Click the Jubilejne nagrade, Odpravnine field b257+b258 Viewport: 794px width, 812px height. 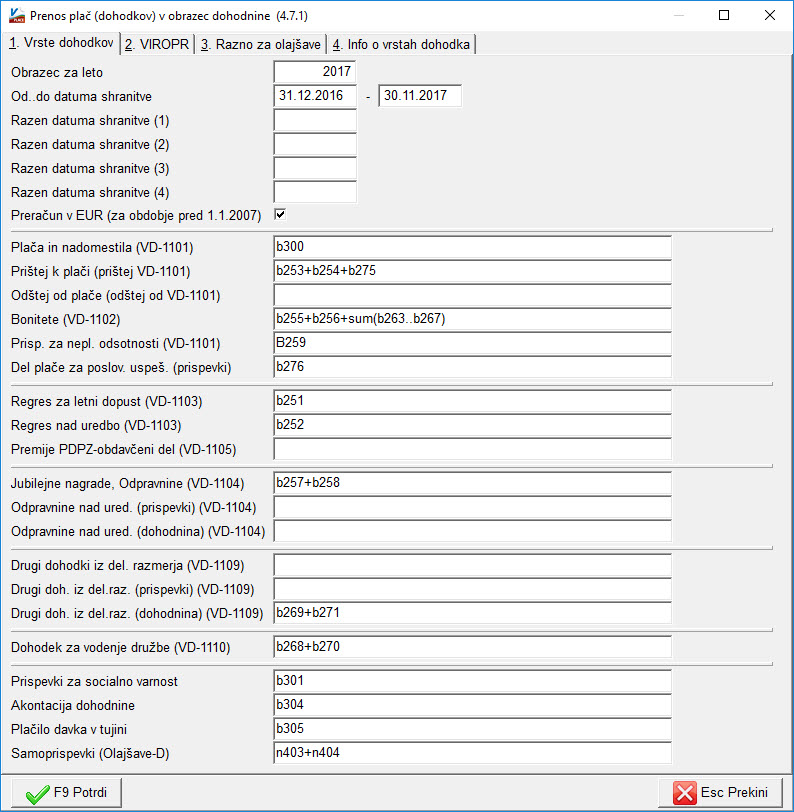pyautogui.click(x=472, y=483)
